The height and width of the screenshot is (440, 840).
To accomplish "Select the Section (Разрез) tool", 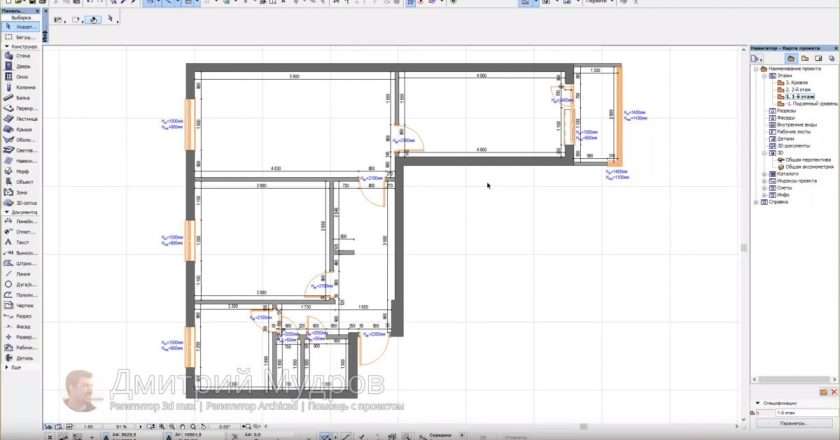I will tap(20, 316).
